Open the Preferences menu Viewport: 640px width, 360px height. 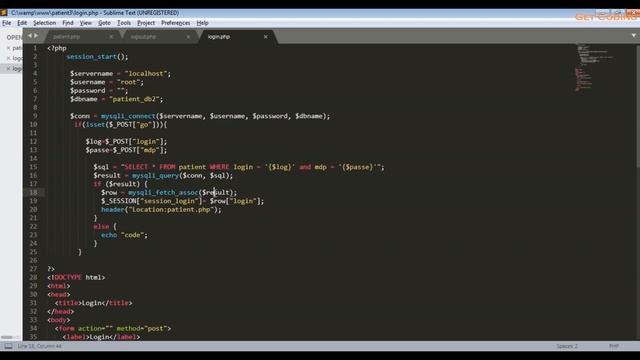point(176,23)
